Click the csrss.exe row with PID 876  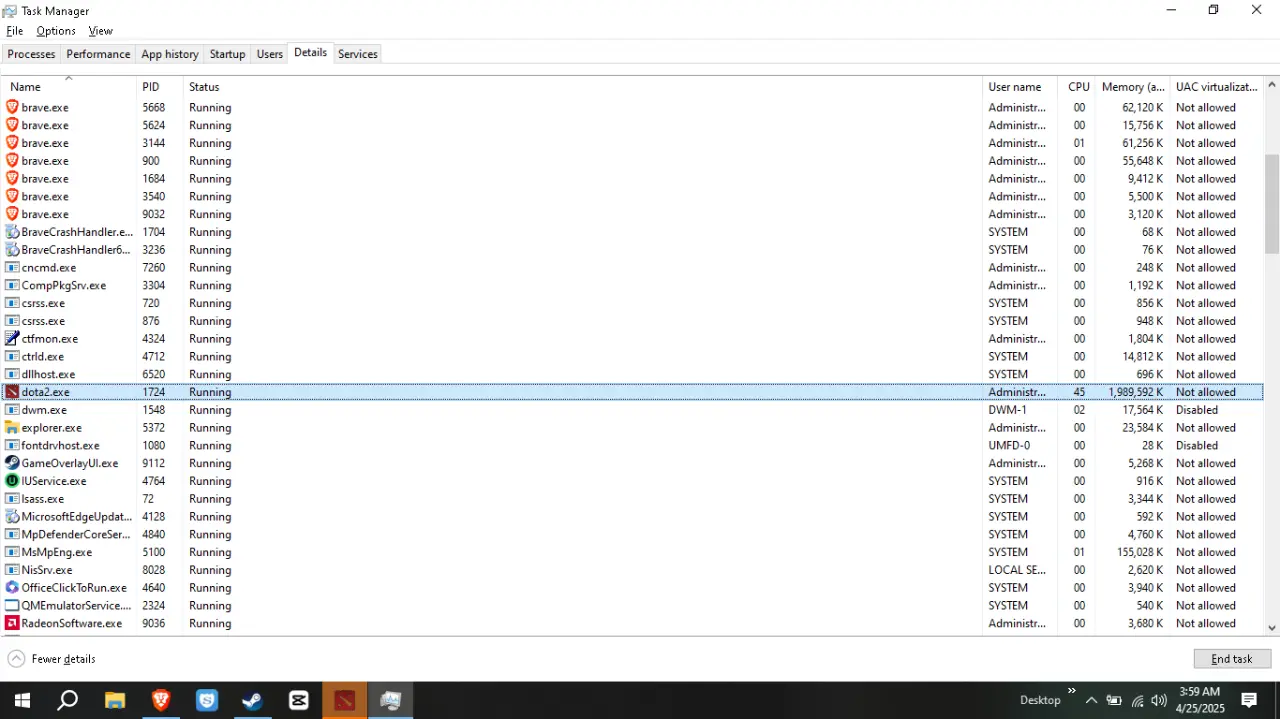(x=632, y=321)
